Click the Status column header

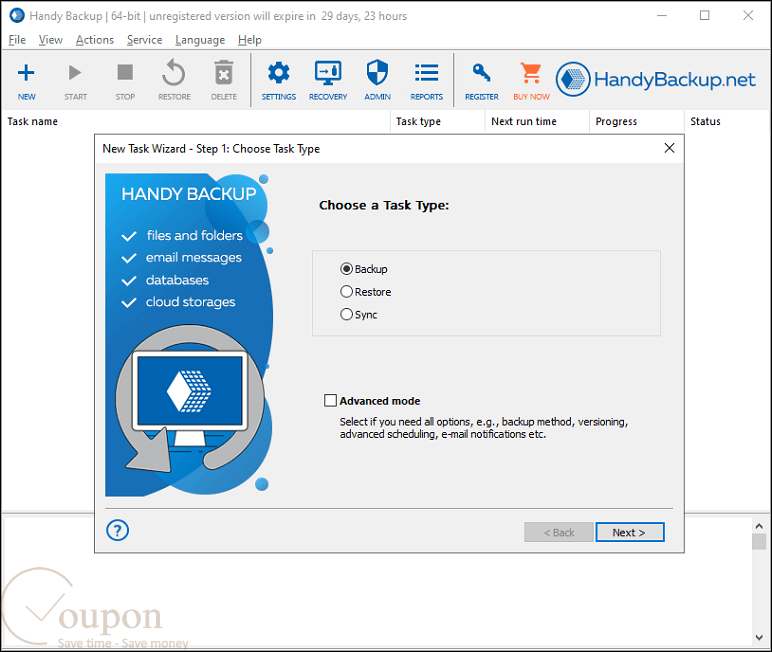point(728,121)
